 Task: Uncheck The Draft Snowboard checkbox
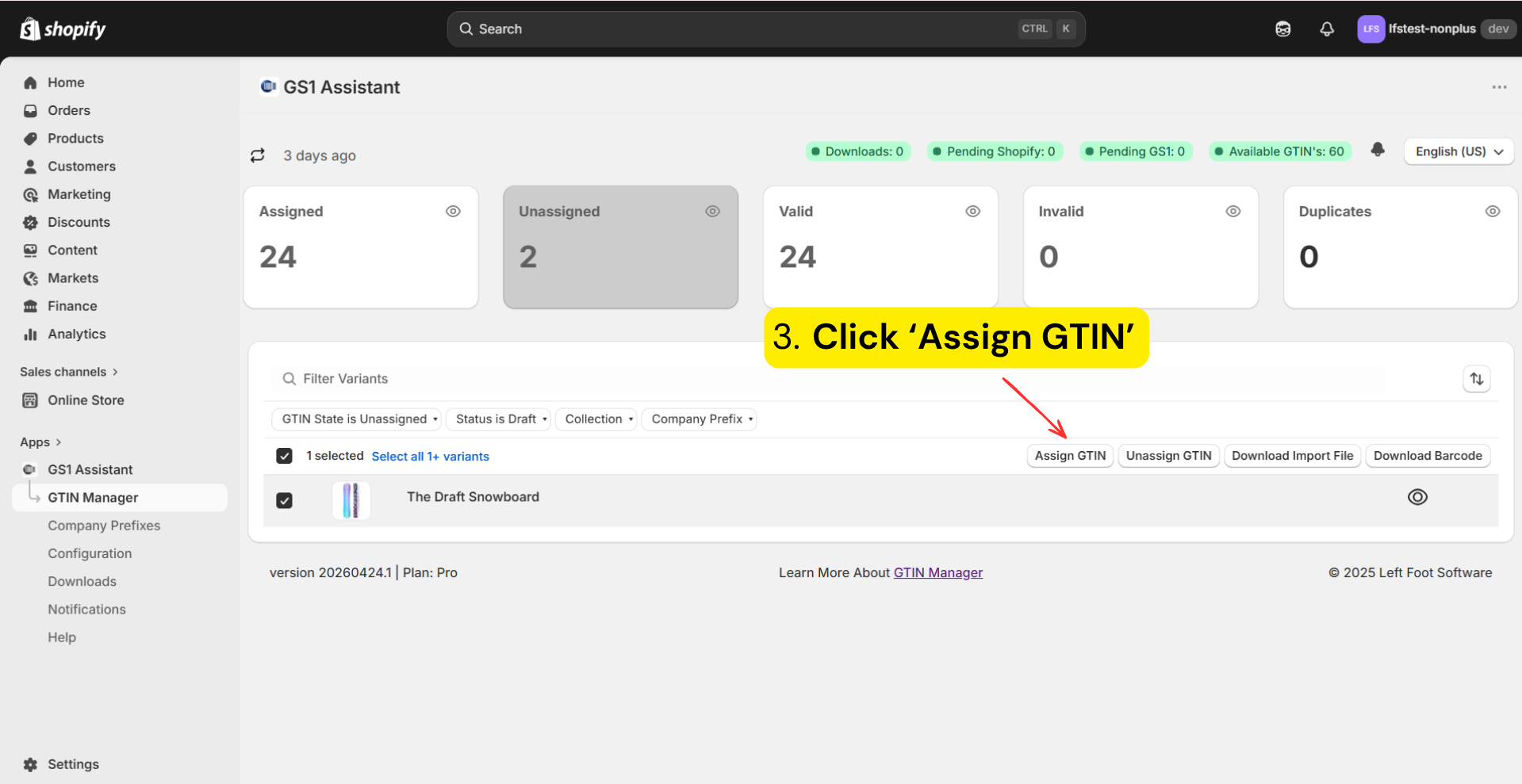click(x=284, y=500)
